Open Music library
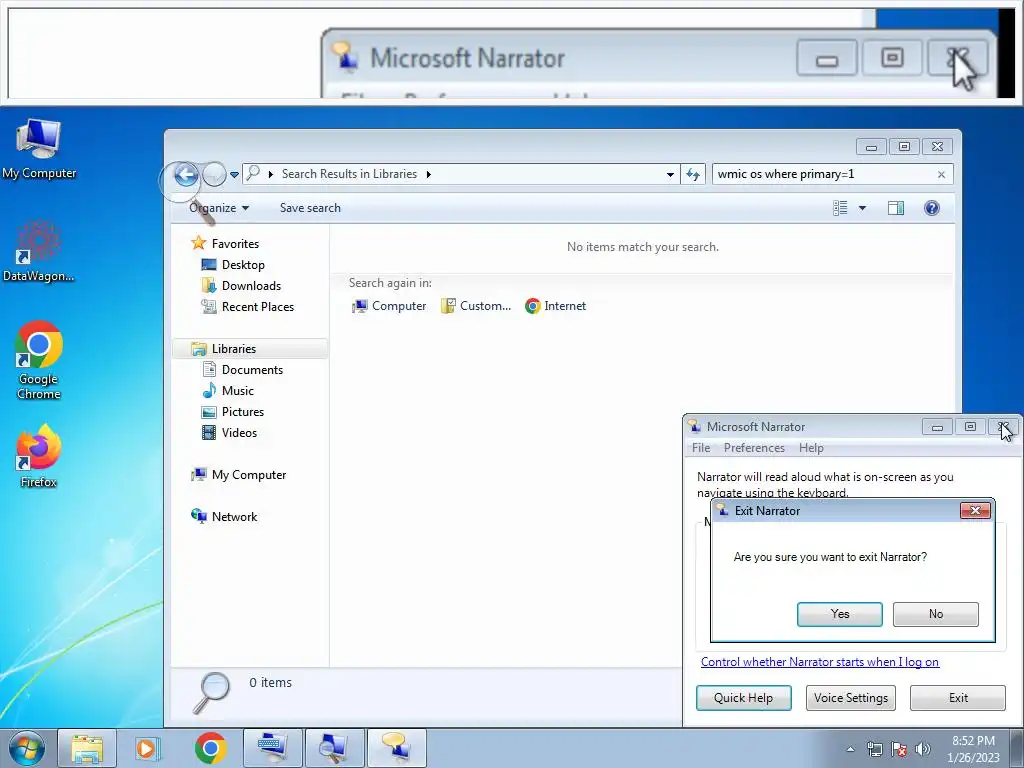This screenshot has height=768, width=1024. tap(228, 391)
